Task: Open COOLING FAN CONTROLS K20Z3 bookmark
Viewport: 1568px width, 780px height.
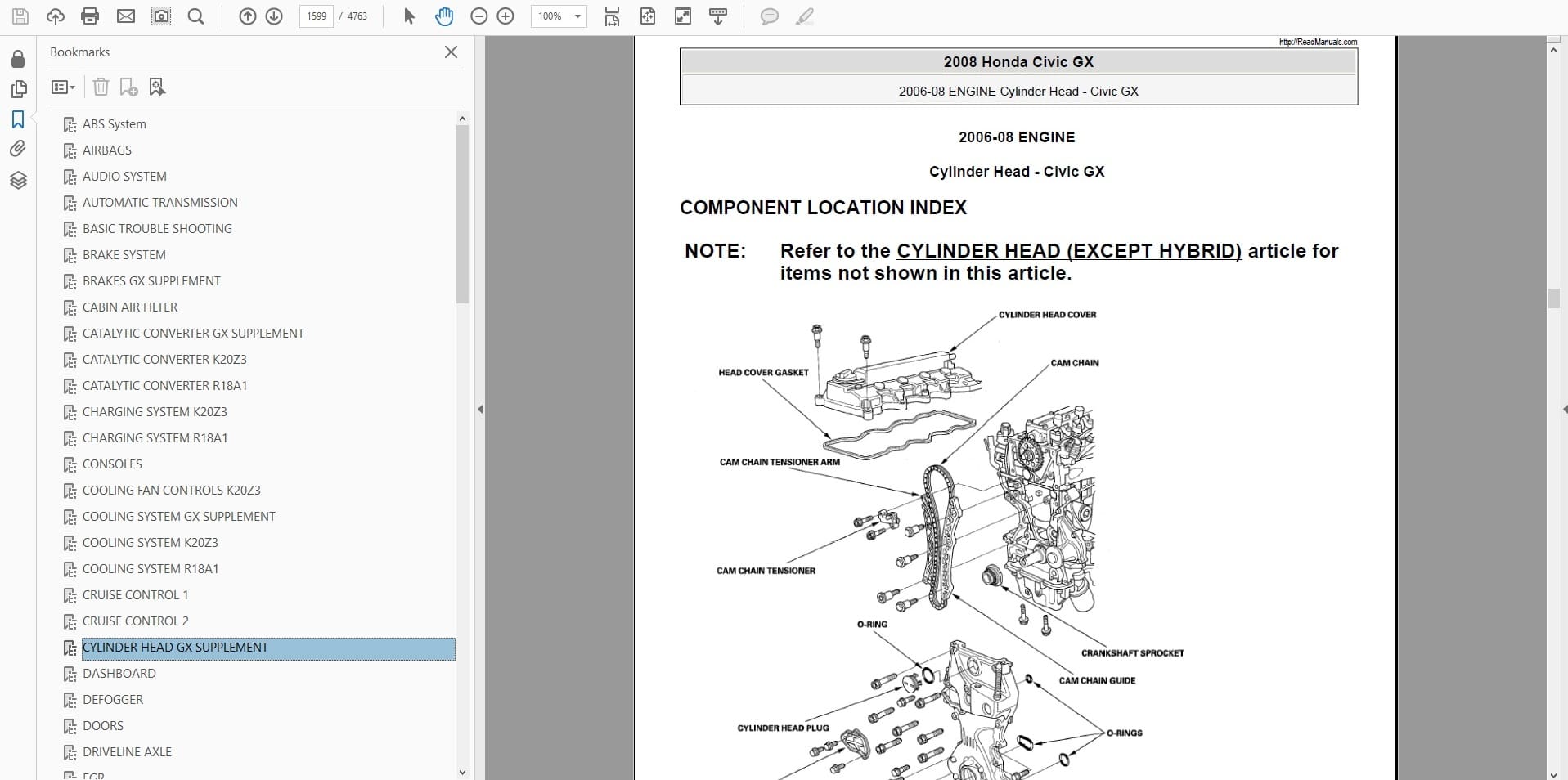Action: pos(172,491)
